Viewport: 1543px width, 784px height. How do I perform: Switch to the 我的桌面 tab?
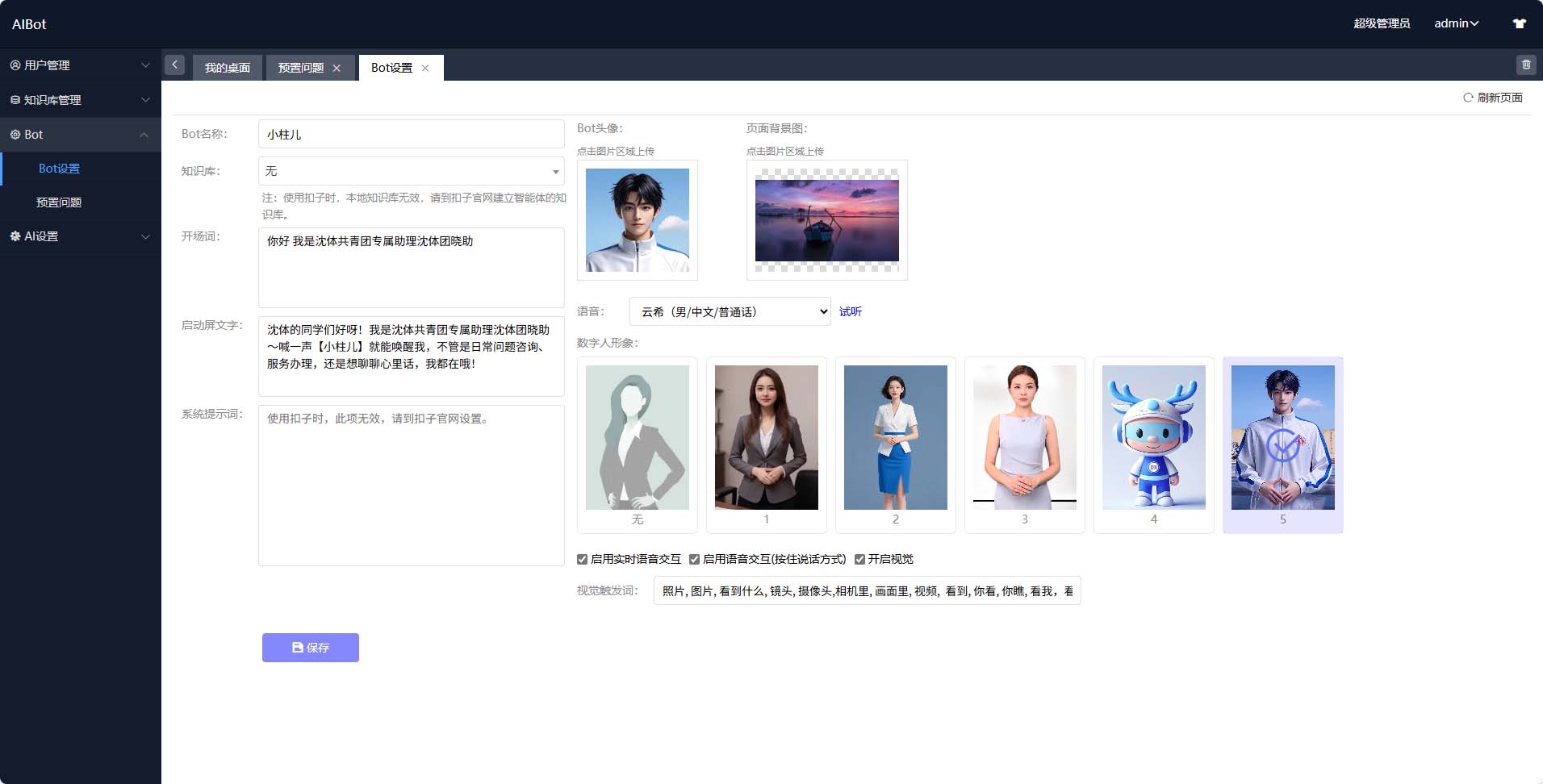227,68
